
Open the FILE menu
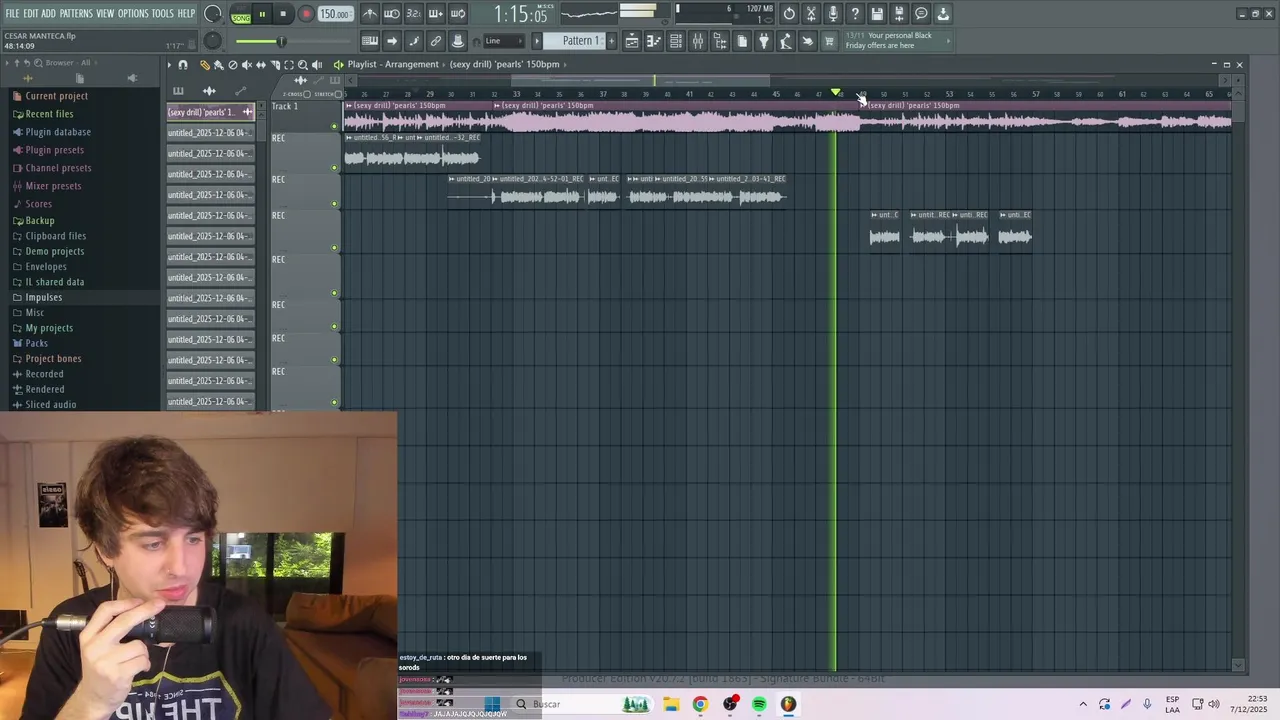point(12,14)
